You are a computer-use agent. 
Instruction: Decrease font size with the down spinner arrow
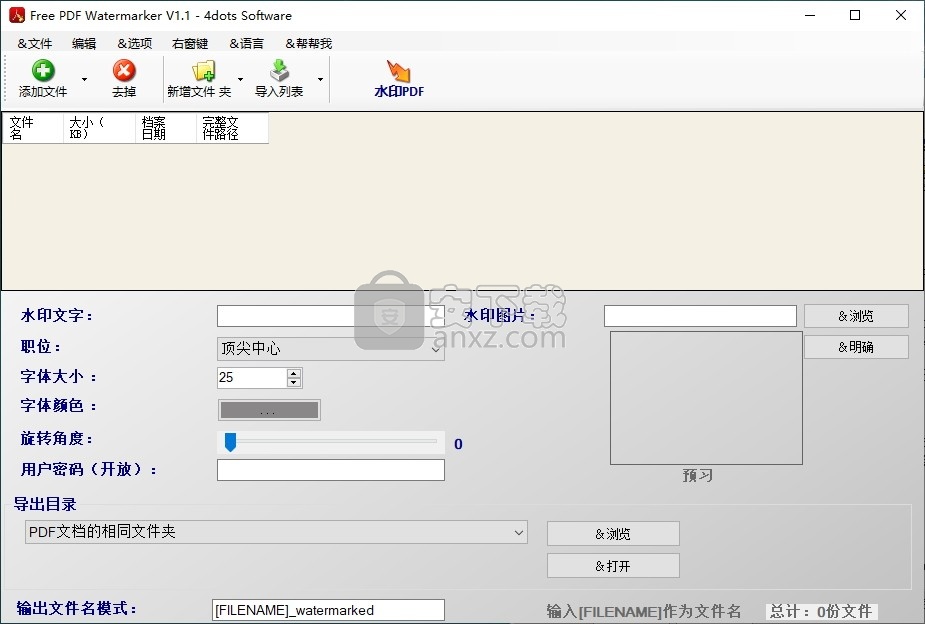[x=294, y=382]
